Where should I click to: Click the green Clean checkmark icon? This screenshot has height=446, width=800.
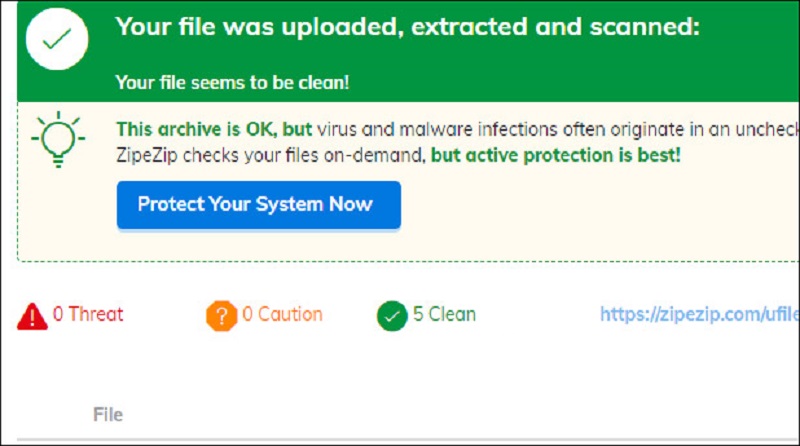(392, 316)
